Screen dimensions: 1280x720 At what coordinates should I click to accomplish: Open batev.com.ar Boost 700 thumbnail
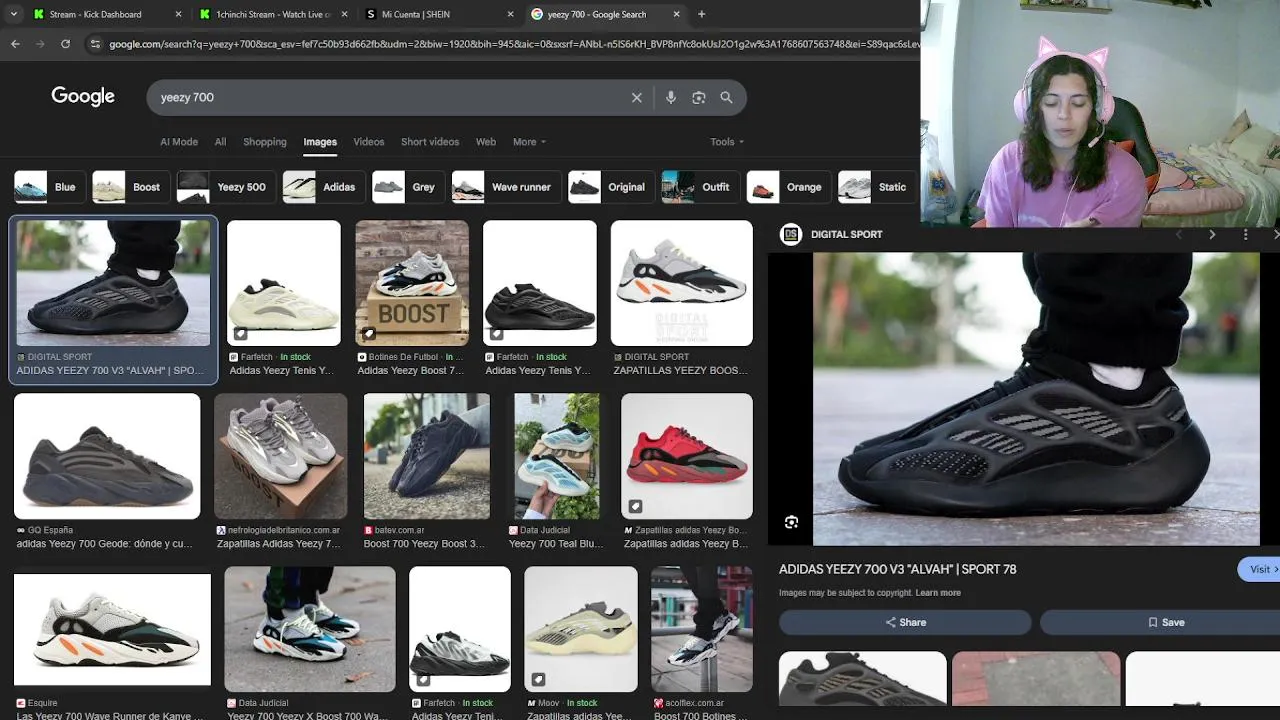(x=427, y=457)
